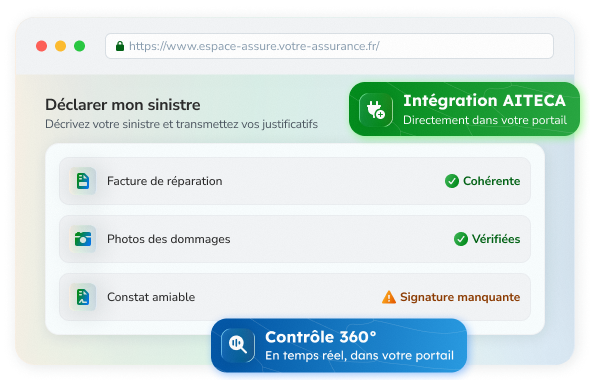590x380 pixels.
Task: Click the green maximize window dot
Action: point(79,46)
